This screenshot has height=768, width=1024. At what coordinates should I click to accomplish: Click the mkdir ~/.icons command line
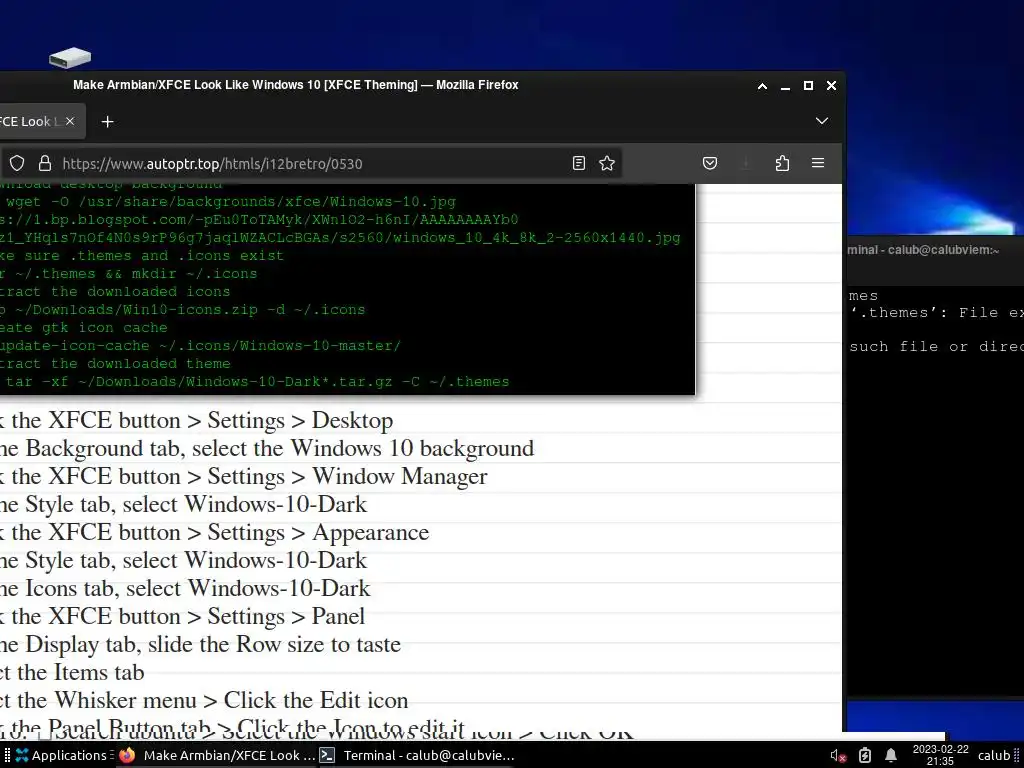(129, 274)
